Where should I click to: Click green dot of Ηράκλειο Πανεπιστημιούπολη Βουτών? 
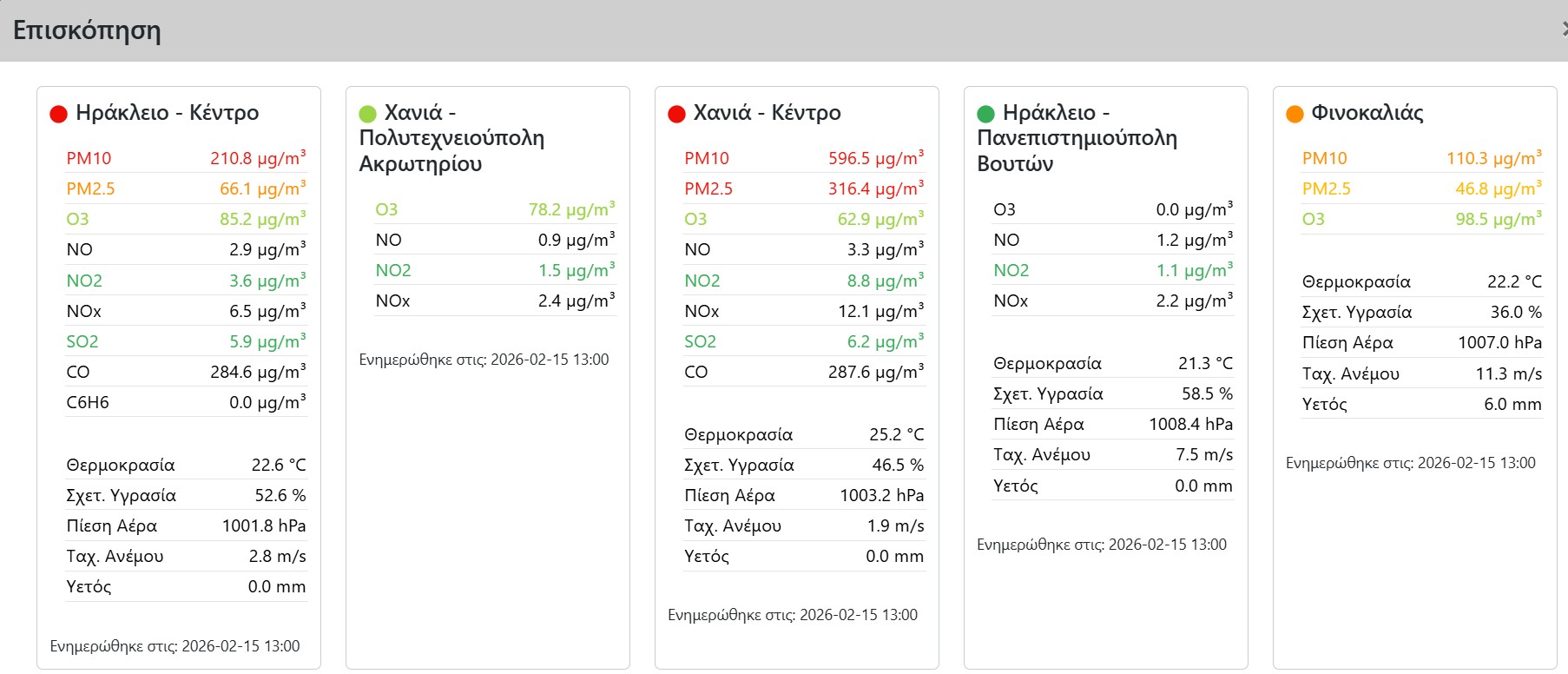(x=985, y=114)
